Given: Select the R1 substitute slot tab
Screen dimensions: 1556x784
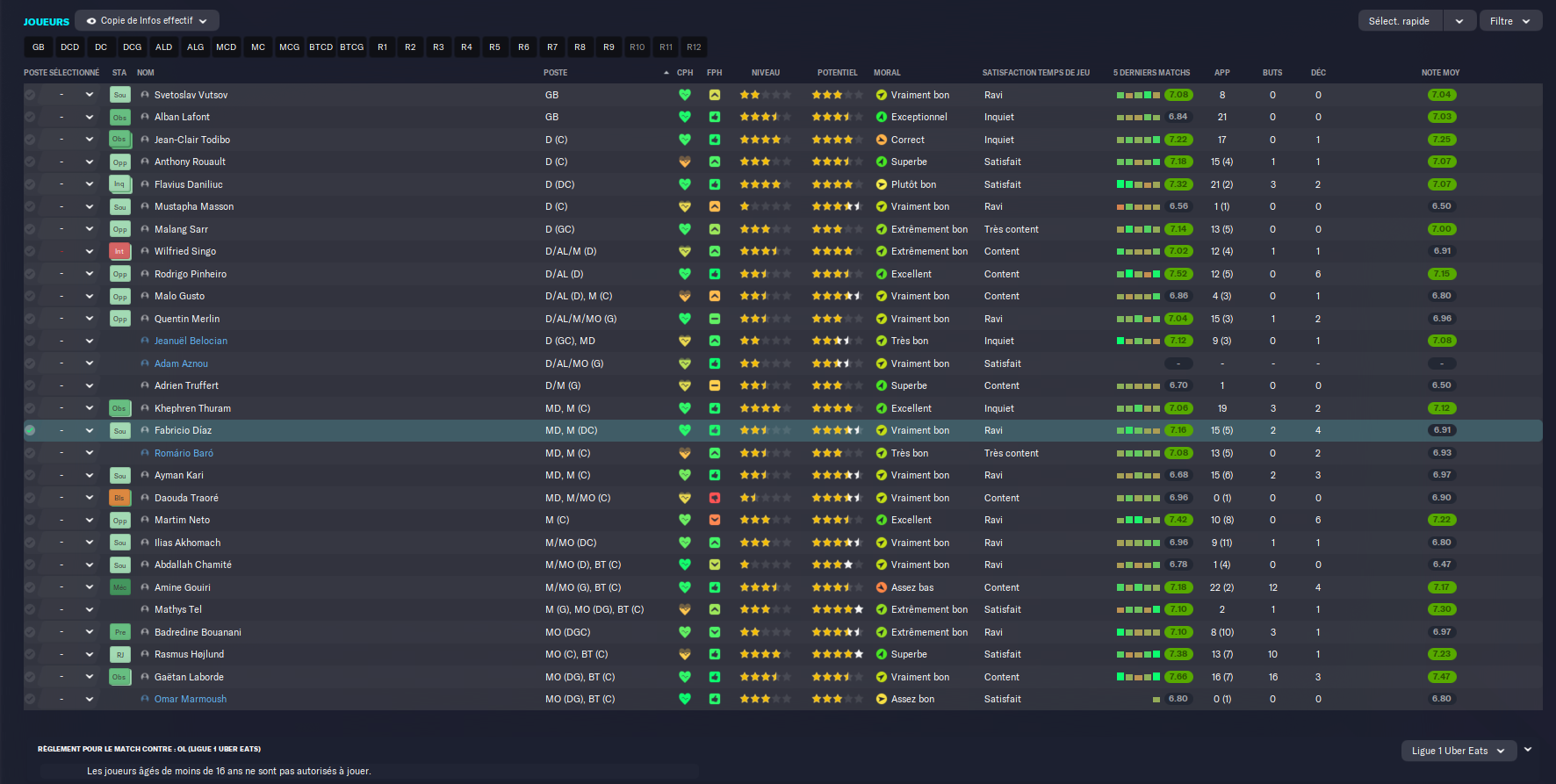Looking at the screenshot, I should 382,47.
